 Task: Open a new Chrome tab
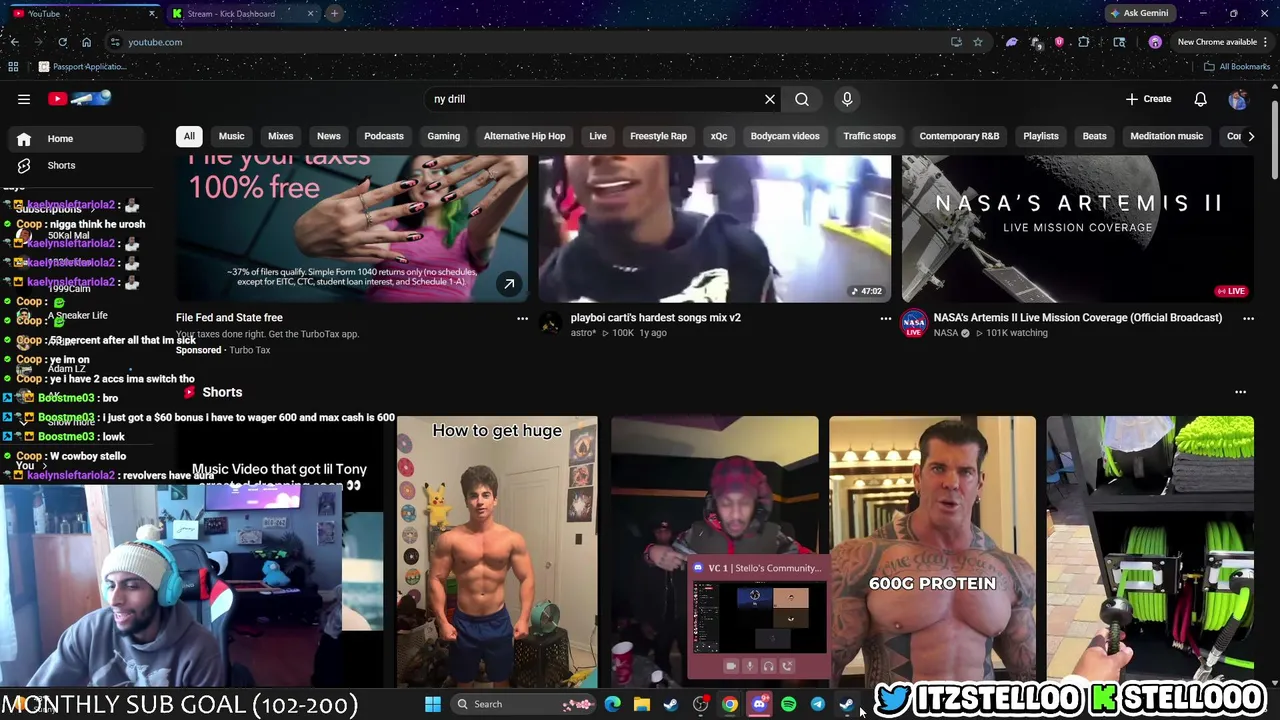tap(334, 14)
